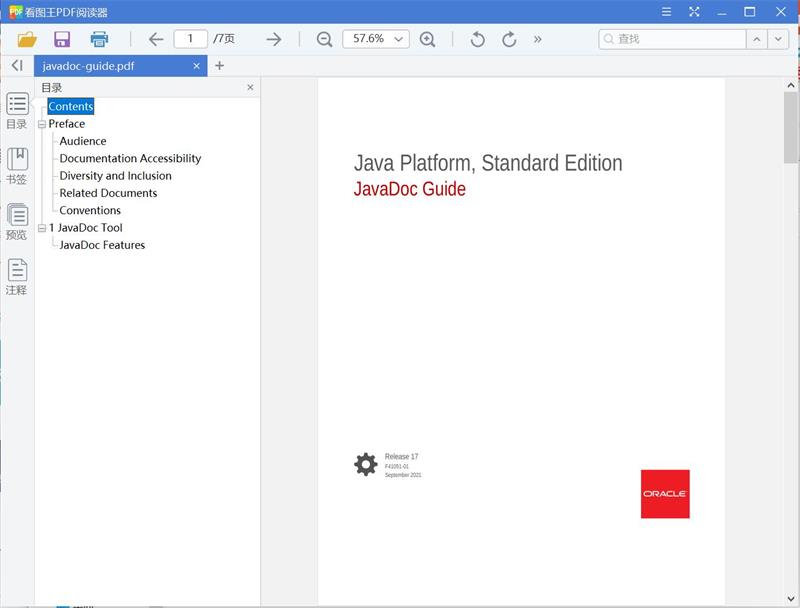Image resolution: width=800 pixels, height=608 pixels.
Task: Close the javadoc-guide.pdf tab
Action: 196,66
